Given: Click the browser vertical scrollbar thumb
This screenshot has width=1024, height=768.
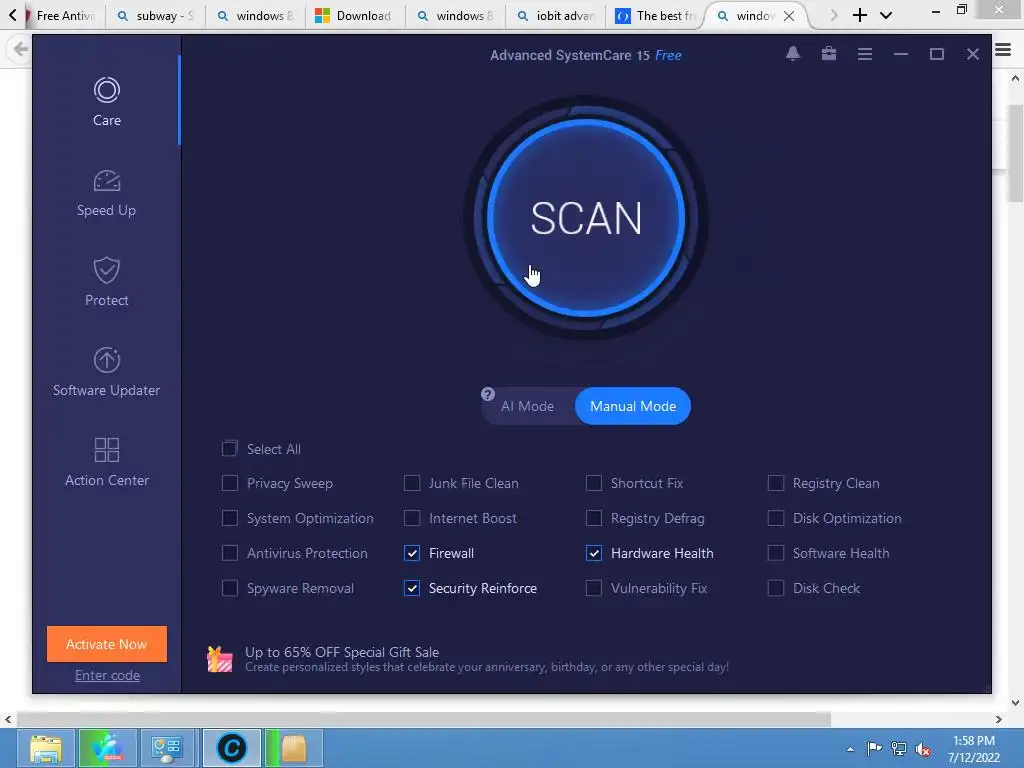Looking at the screenshot, I should pos(1015,153).
